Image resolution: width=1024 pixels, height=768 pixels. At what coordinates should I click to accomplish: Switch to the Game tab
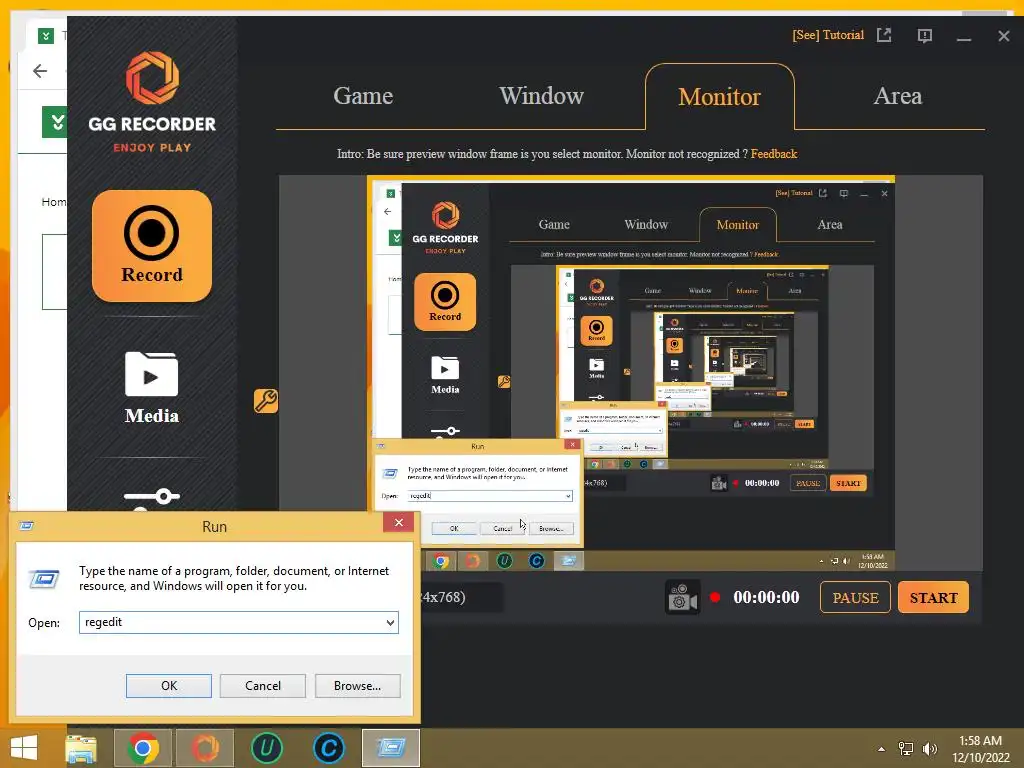click(363, 96)
